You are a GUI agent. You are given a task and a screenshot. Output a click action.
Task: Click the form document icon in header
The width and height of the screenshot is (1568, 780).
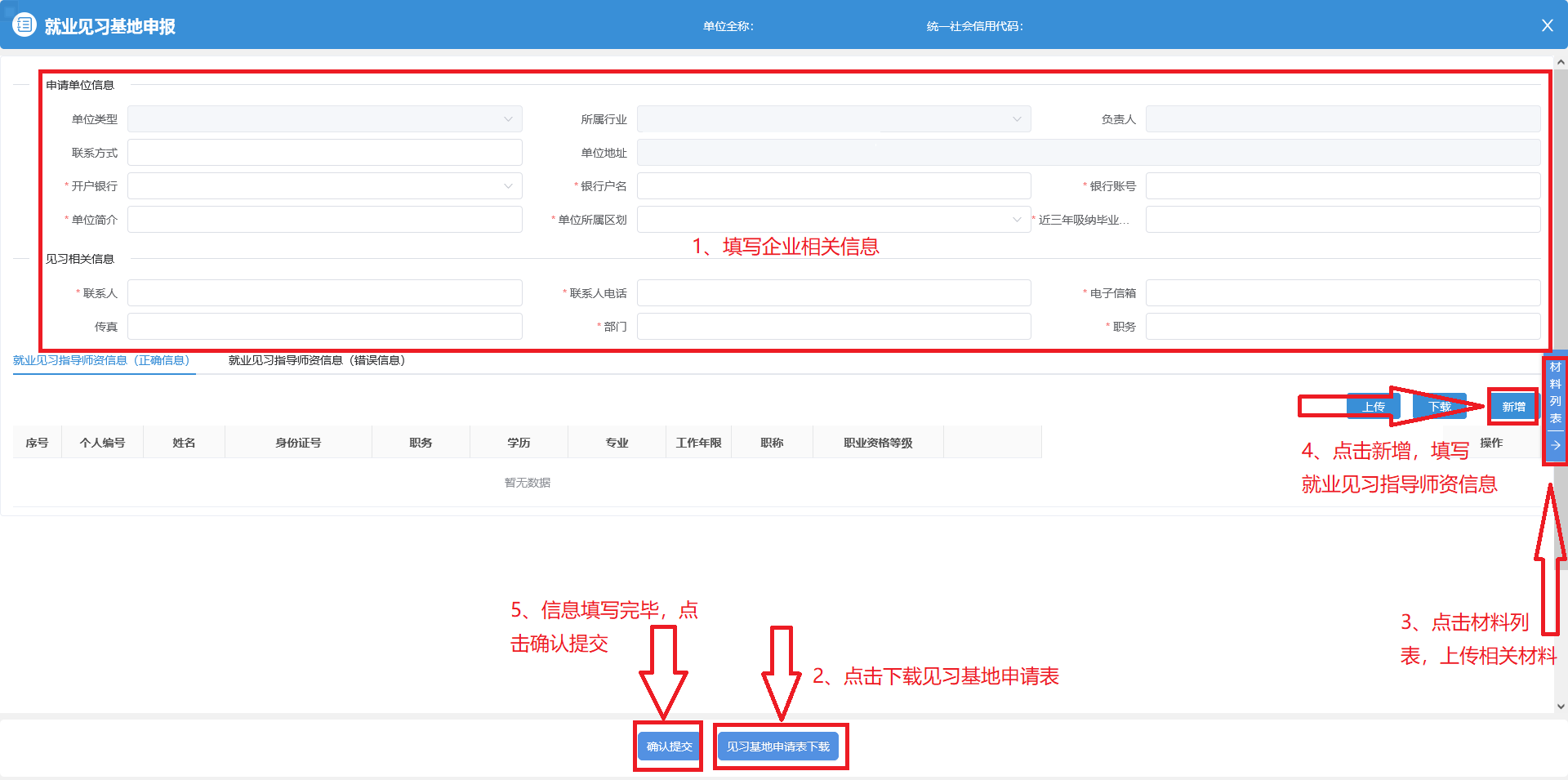pyautogui.click(x=24, y=25)
